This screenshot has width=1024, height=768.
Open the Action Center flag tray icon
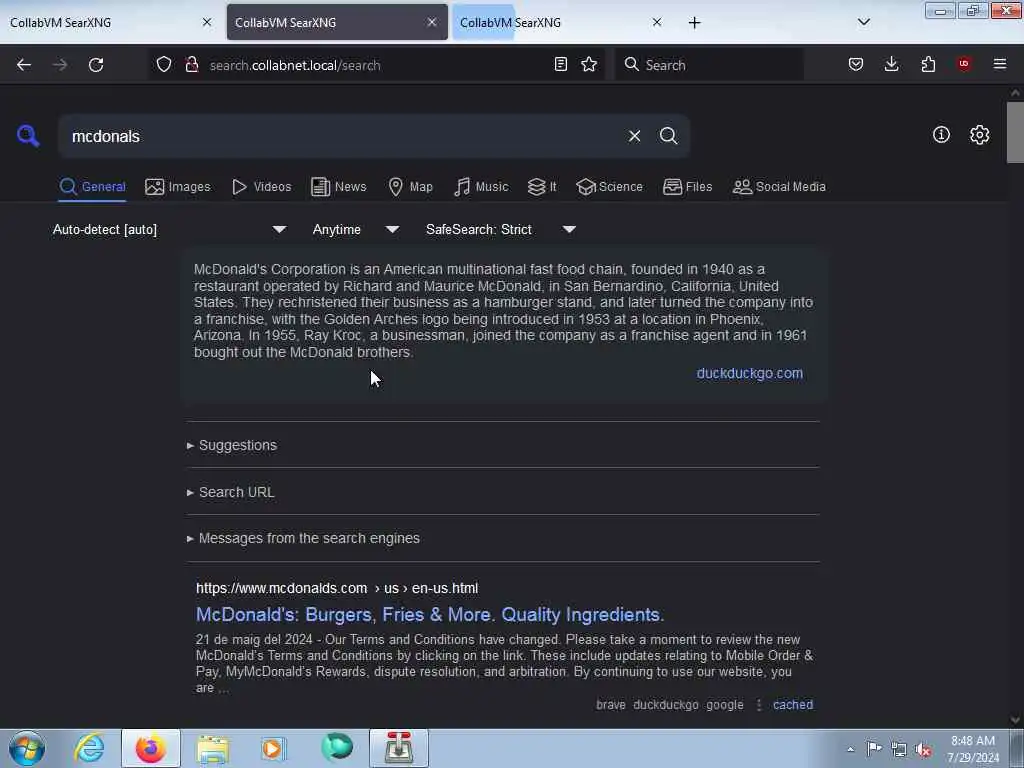874,748
